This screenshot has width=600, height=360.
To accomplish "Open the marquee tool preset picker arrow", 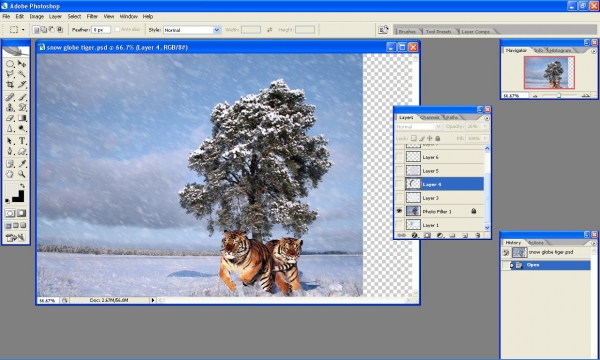I will click(x=23, y=29).
